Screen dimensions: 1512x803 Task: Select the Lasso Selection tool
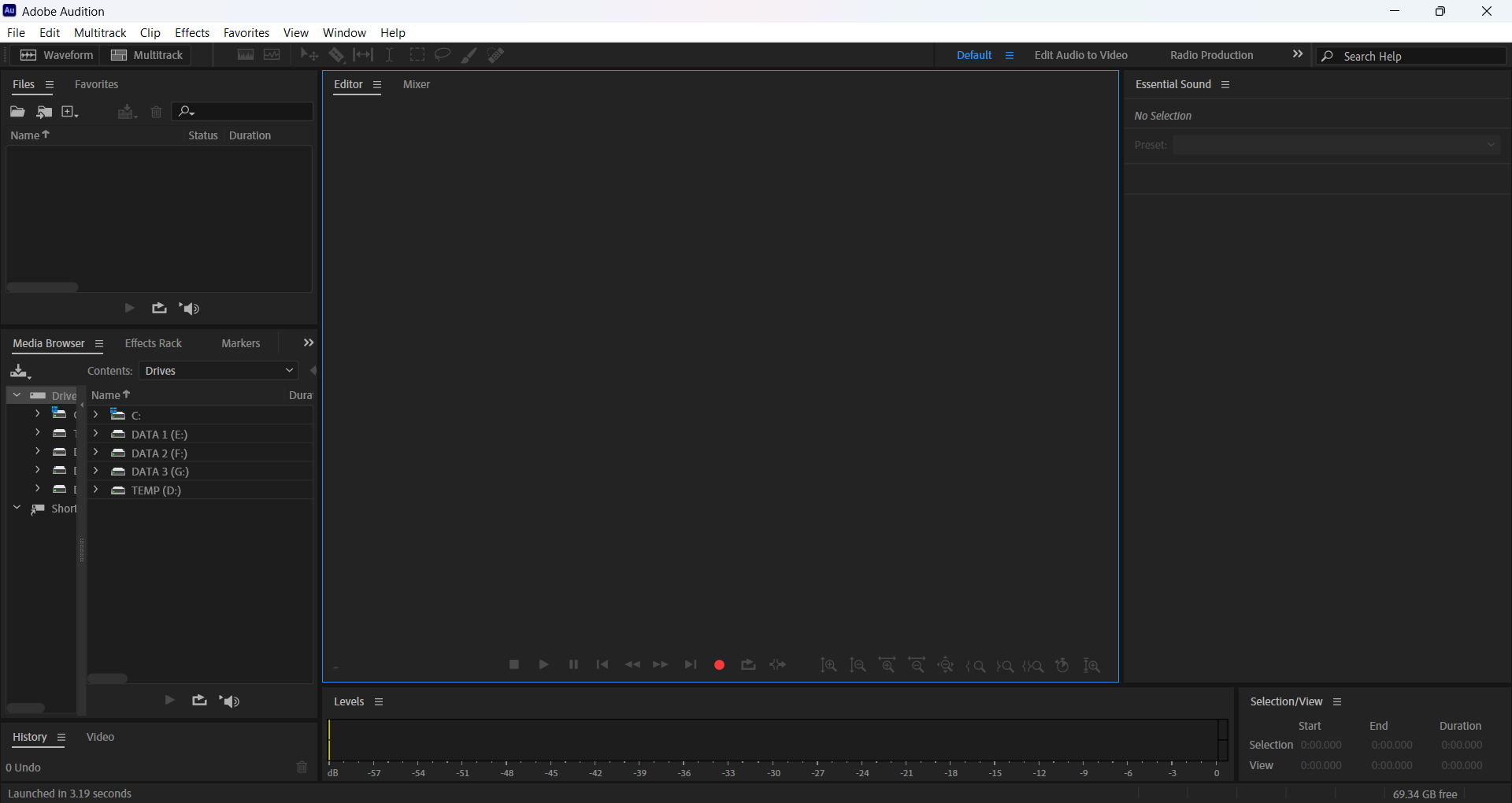click(x=442, y=54)
